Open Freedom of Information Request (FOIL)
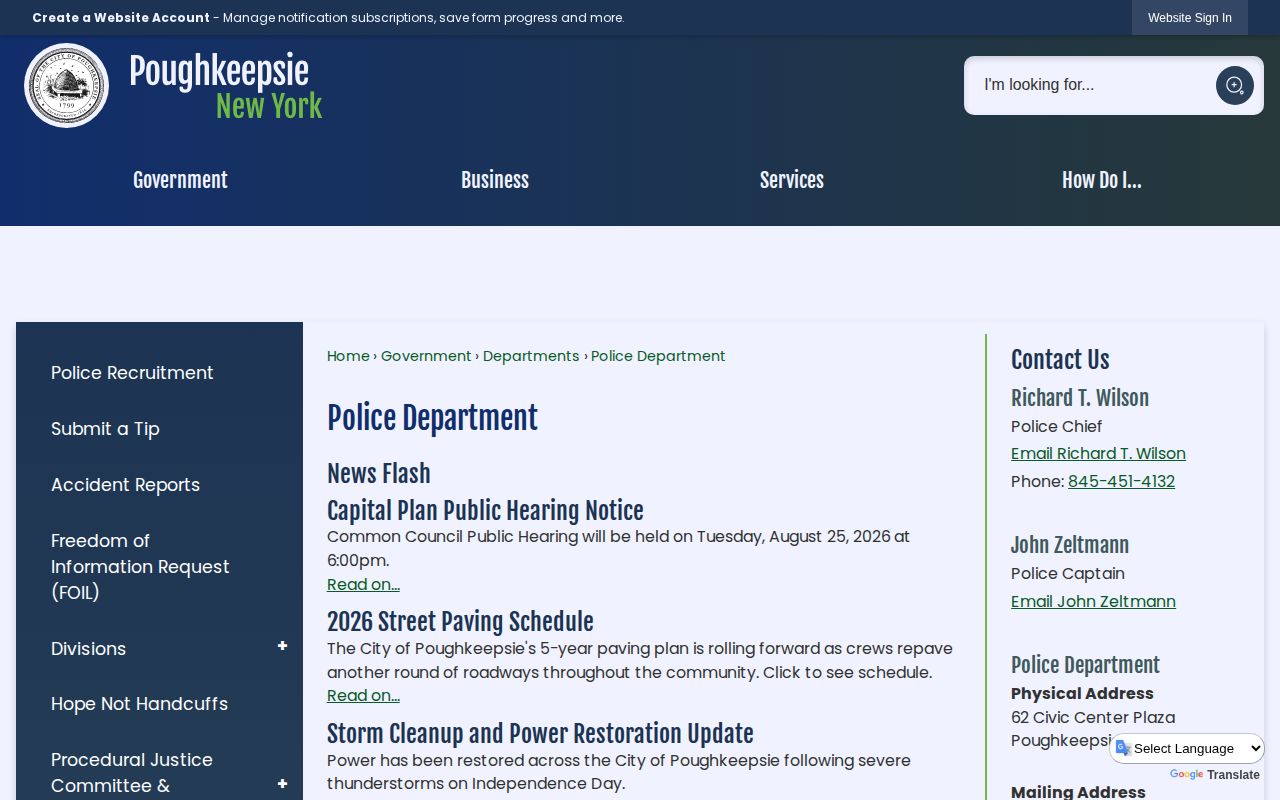The width and height of the screenshot is (1280, 800). (140, 566)
